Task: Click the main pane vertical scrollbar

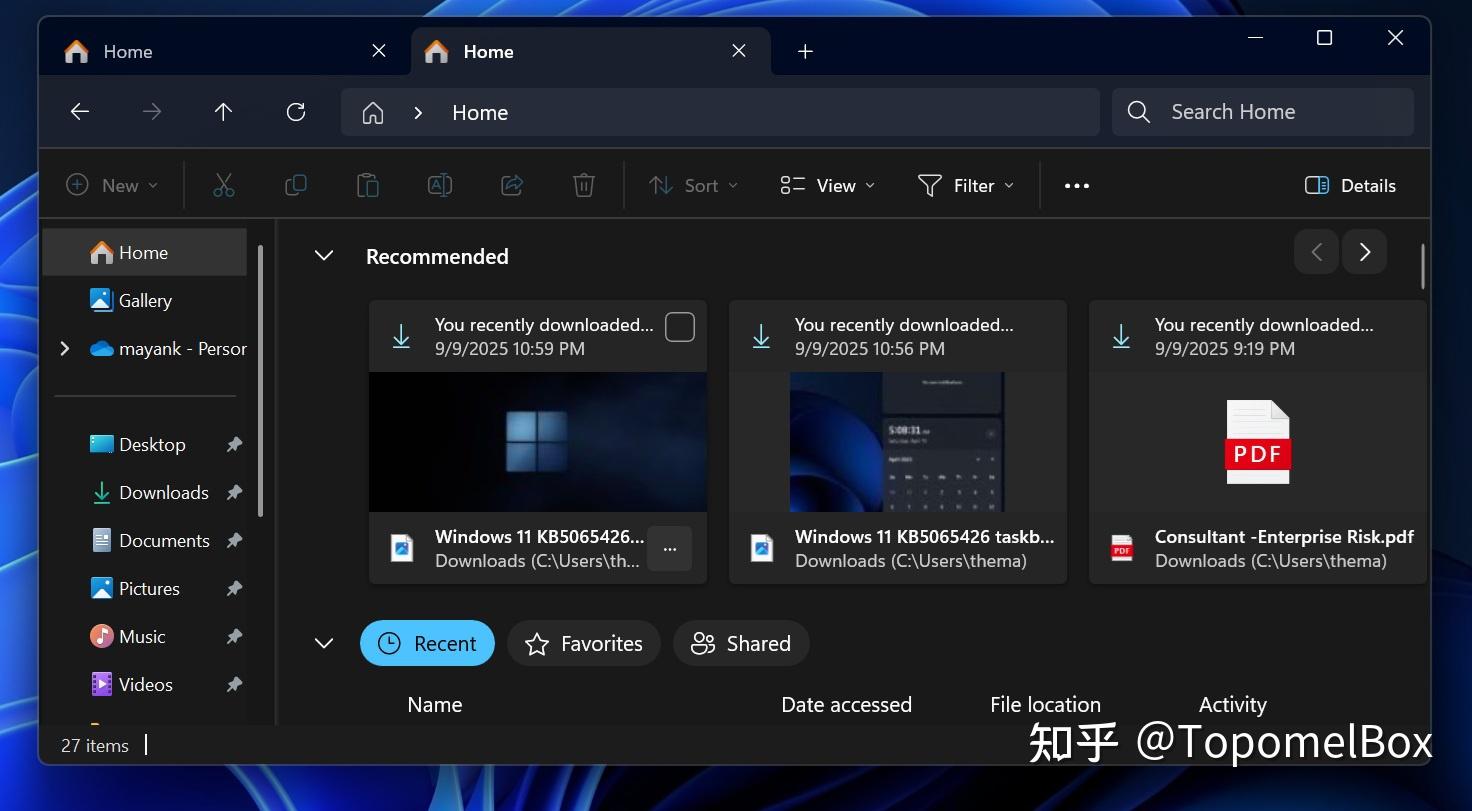Action: [x=1423, y=266]
